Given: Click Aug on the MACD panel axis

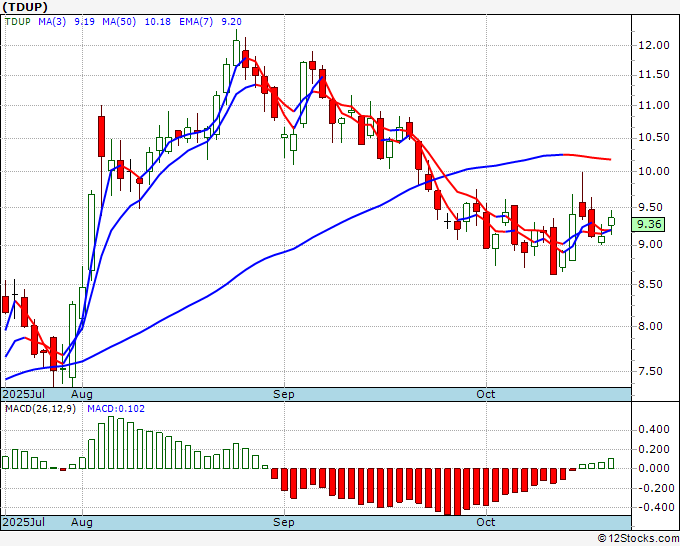Looking at the screenshot, I should tap(82, 522).
